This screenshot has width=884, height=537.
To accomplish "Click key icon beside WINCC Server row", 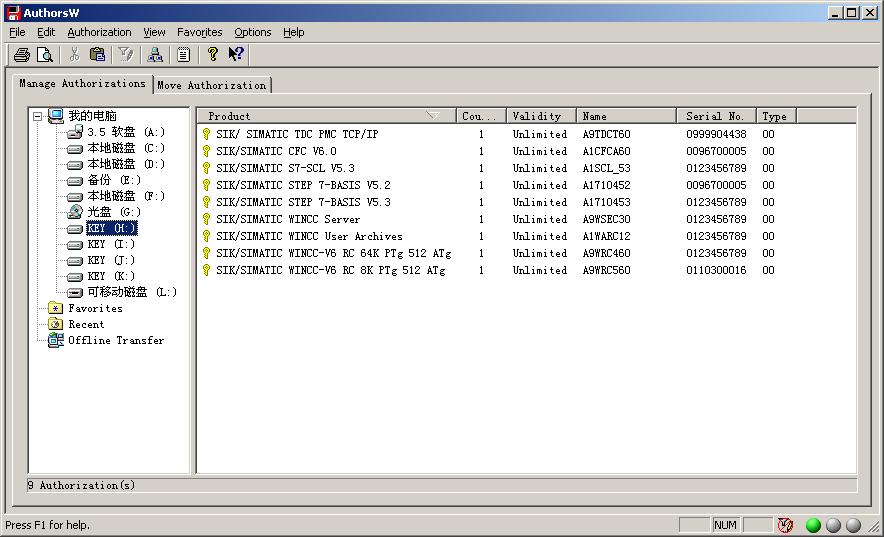I will pos(206,219).
